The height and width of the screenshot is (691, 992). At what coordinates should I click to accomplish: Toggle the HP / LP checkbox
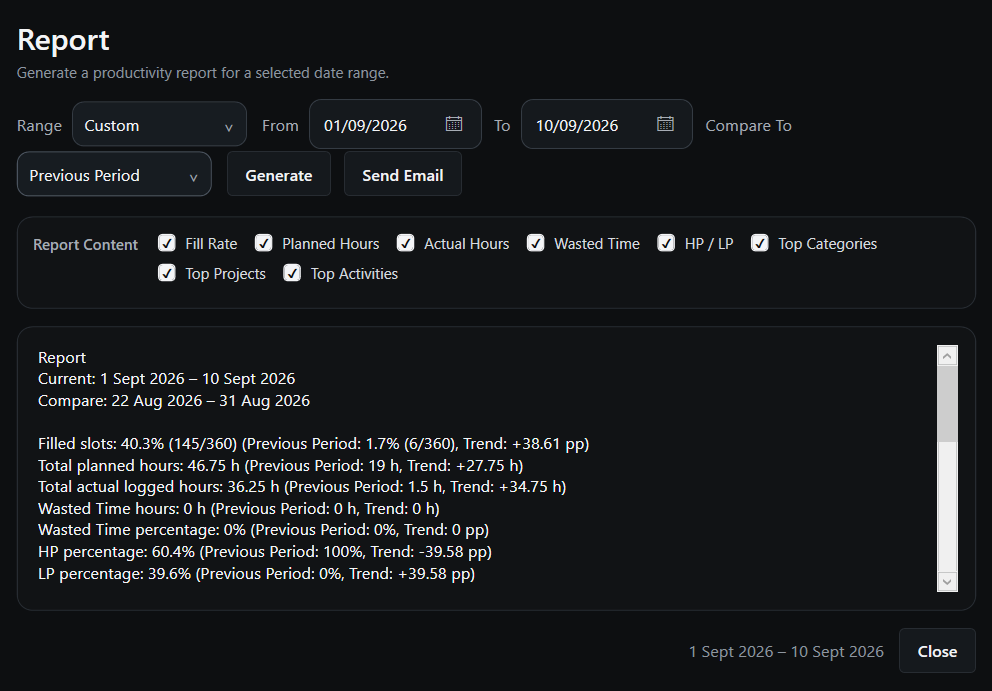click(666, 243)
